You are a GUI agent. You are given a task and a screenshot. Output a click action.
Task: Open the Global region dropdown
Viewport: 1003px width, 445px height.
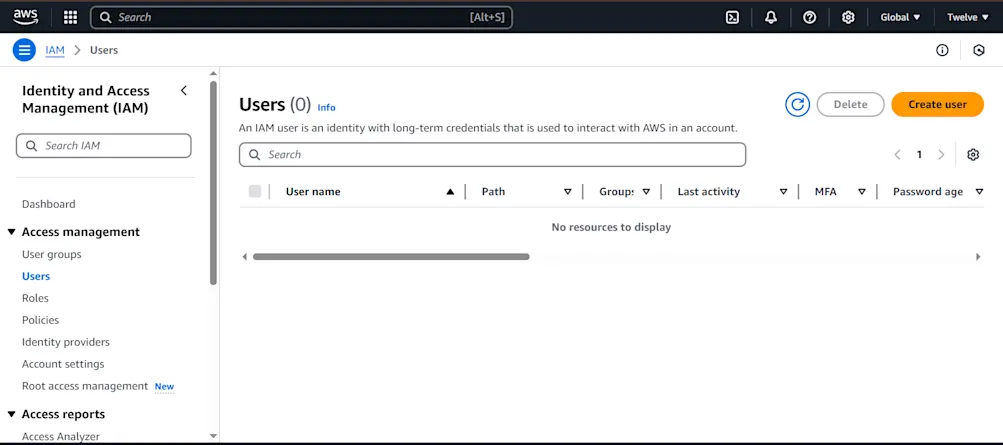click(900, 17)
